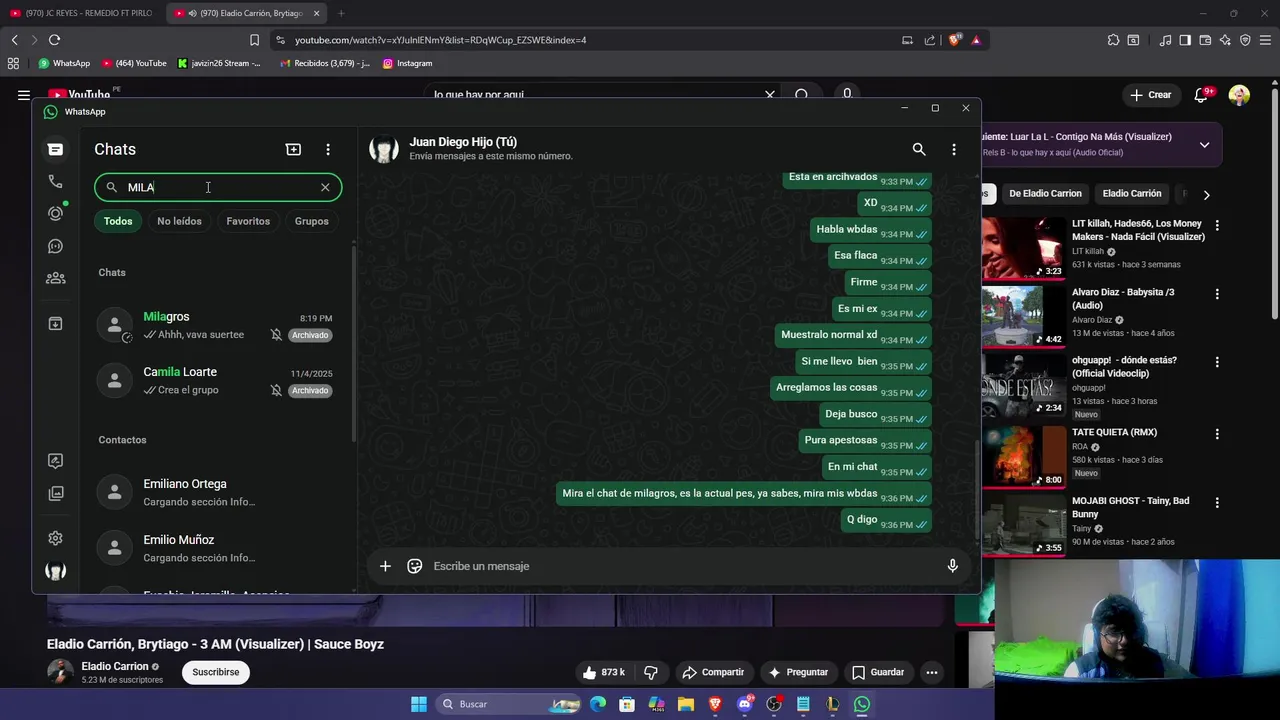Click the 'Es mi ex' message bubble

[882, 309]
